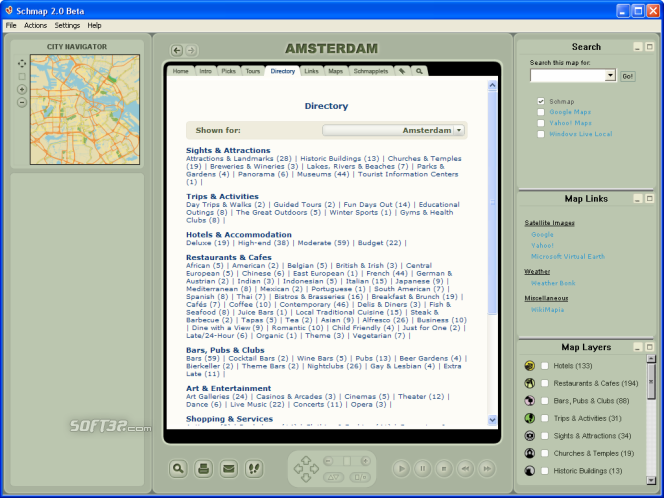Pan map down with the down arrow
The image size is (664, 498).
click(306, 478)
